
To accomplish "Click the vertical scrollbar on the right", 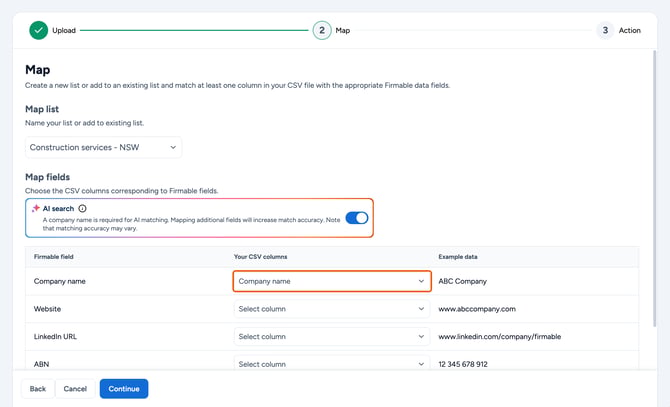I will pyautogui.click(x=654, y=188).
